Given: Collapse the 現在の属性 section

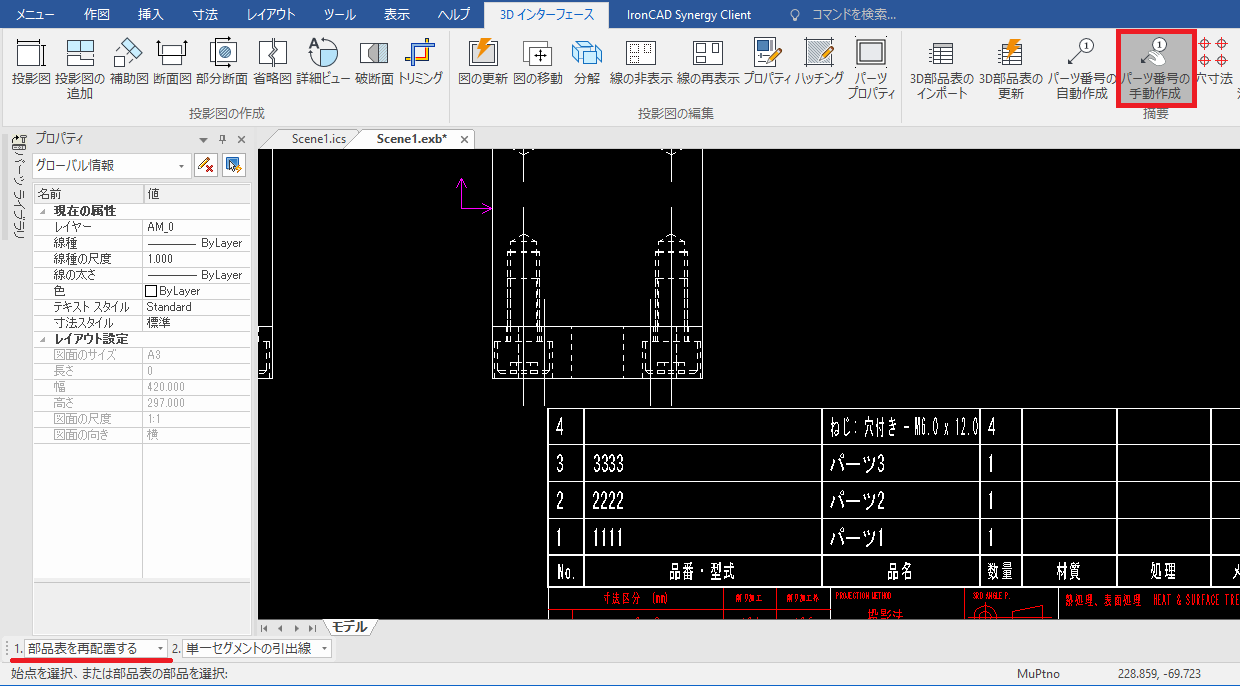Looking at the screenshot, I should pyautogui.click(x=43, y=211).
